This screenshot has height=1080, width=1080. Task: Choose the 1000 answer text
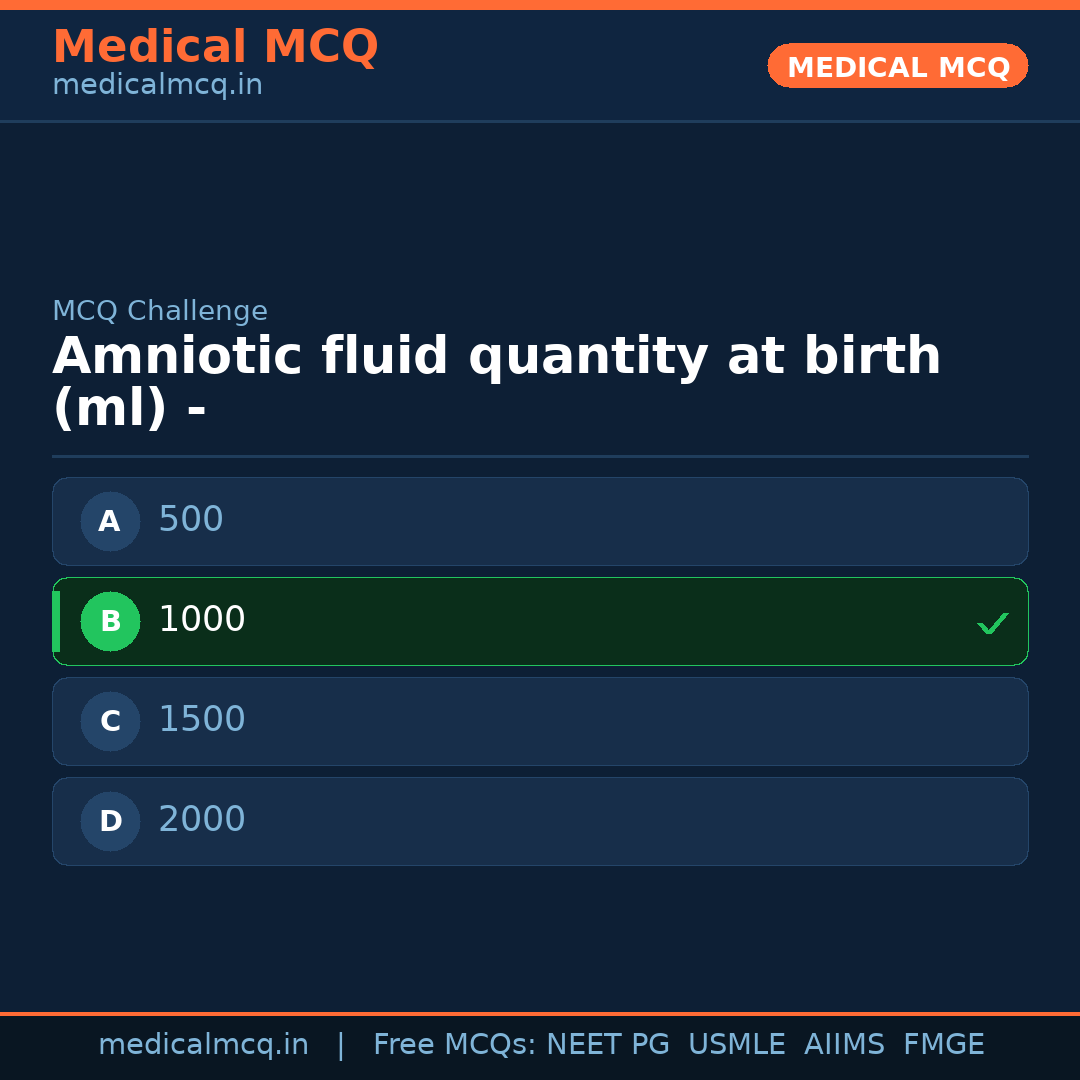click(202, 620)
